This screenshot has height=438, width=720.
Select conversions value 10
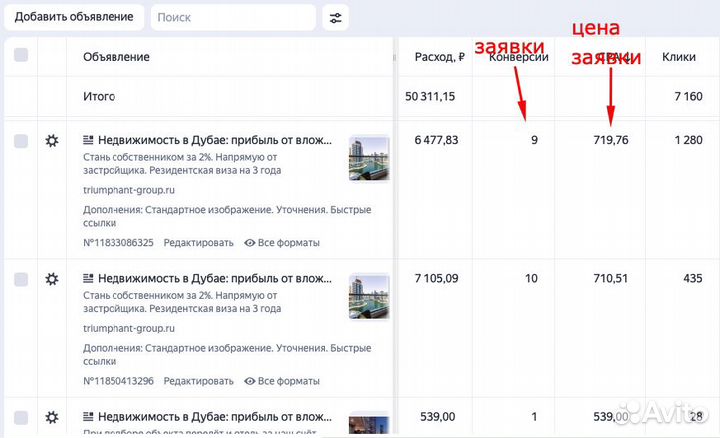coord(531,278)
